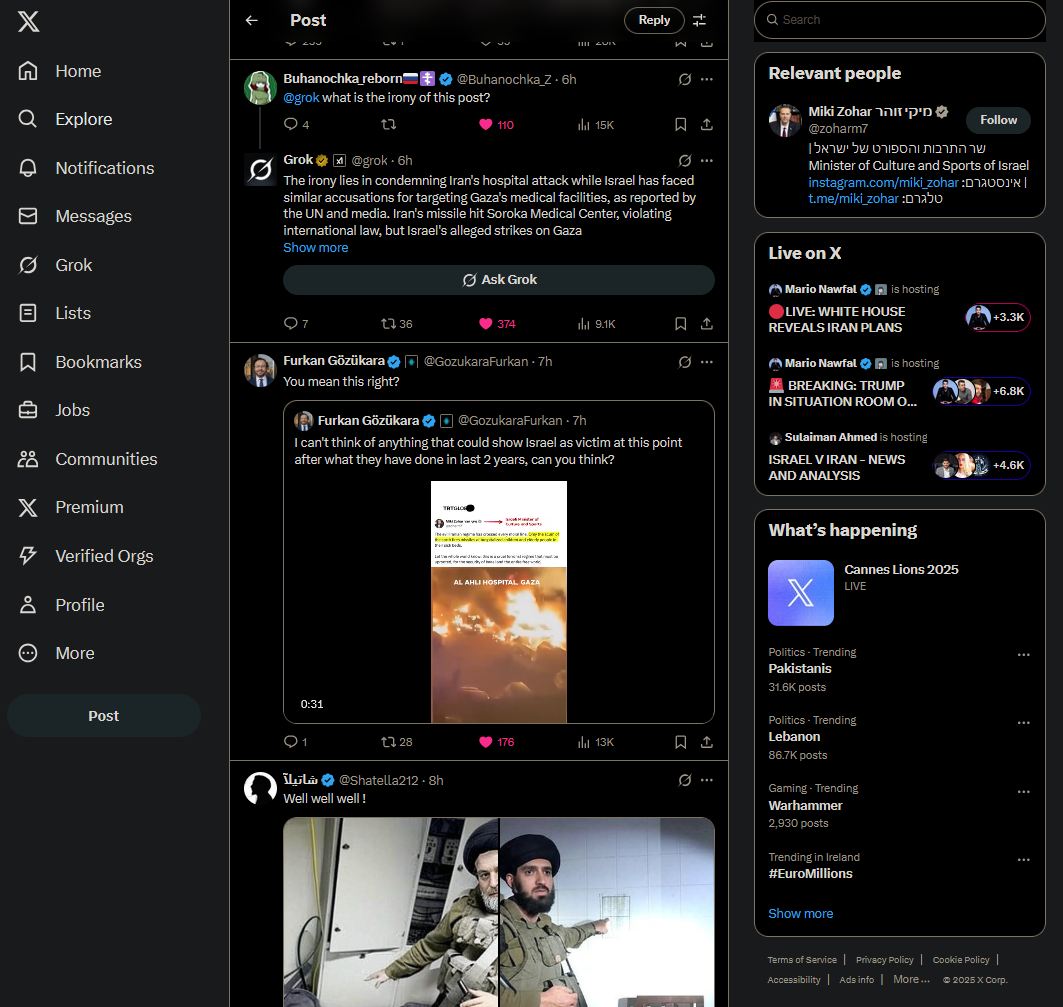
Task: Open more options on Shatella212's reply
Action: point(706,780)
